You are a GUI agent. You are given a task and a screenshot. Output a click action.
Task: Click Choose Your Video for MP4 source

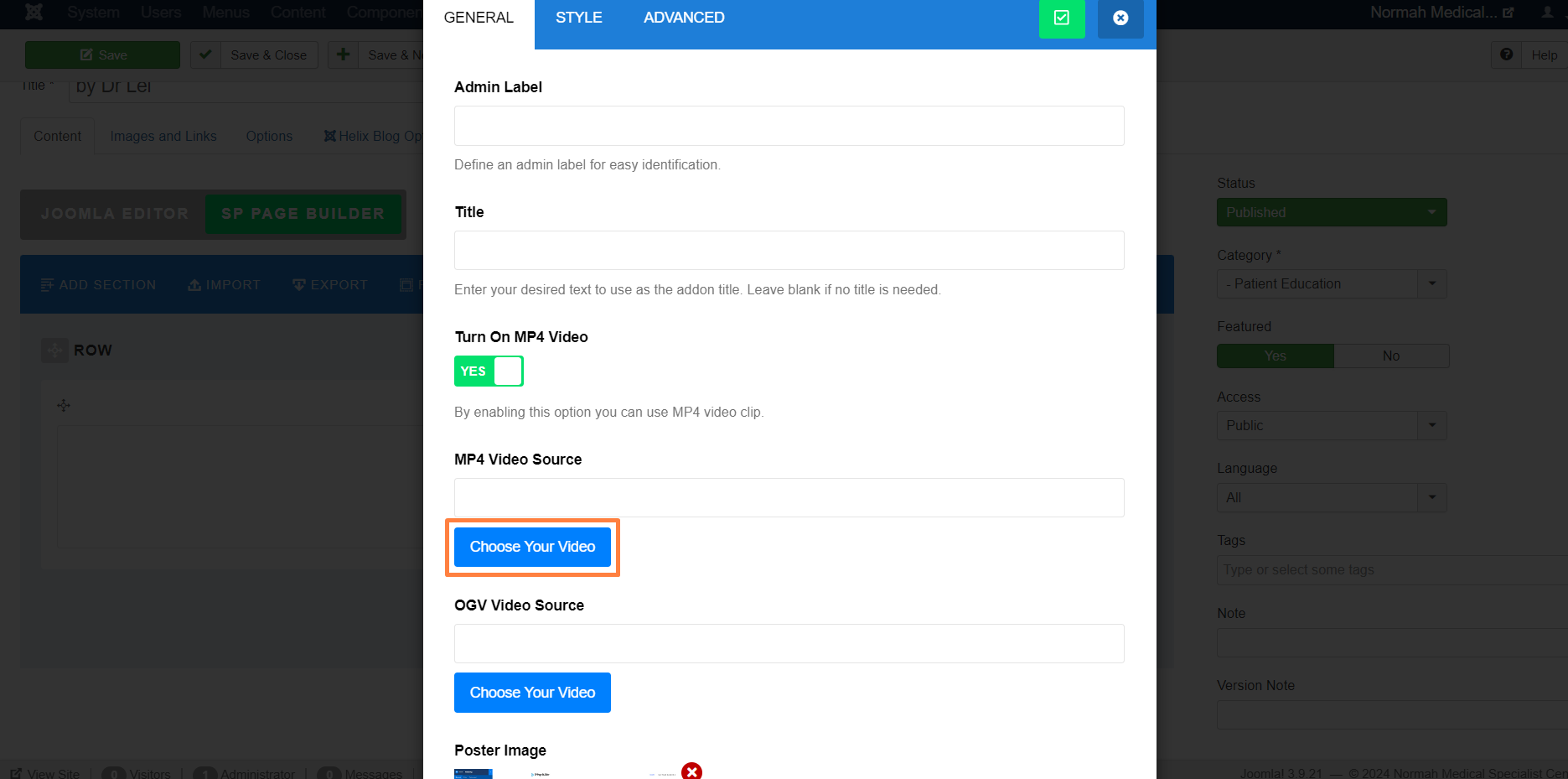[532, 547]
